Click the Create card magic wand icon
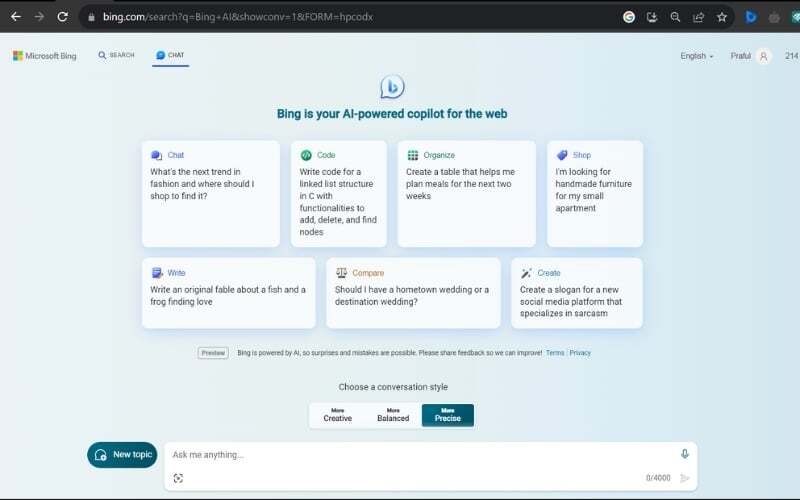 coord(526,273)
